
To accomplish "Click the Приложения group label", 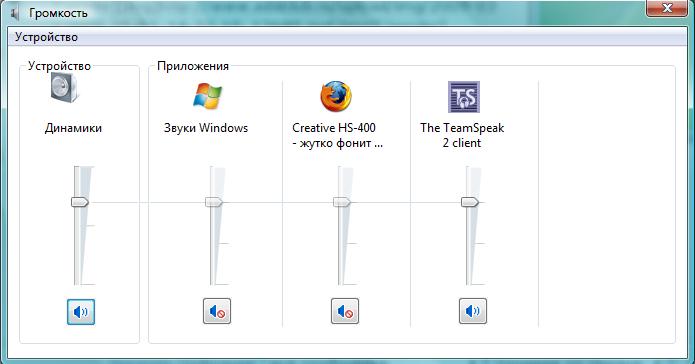I will coord(193,66).
